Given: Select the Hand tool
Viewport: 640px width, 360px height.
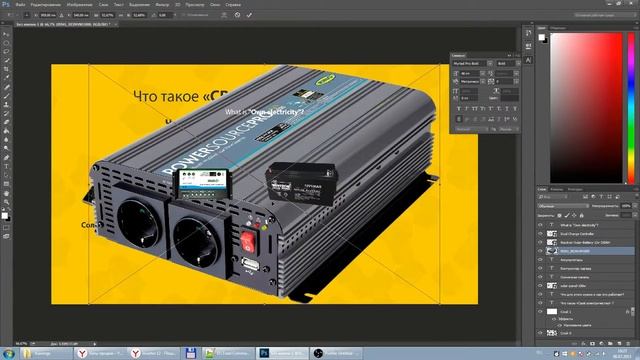Looking at the screenshot, I should (x=6, y=193).
